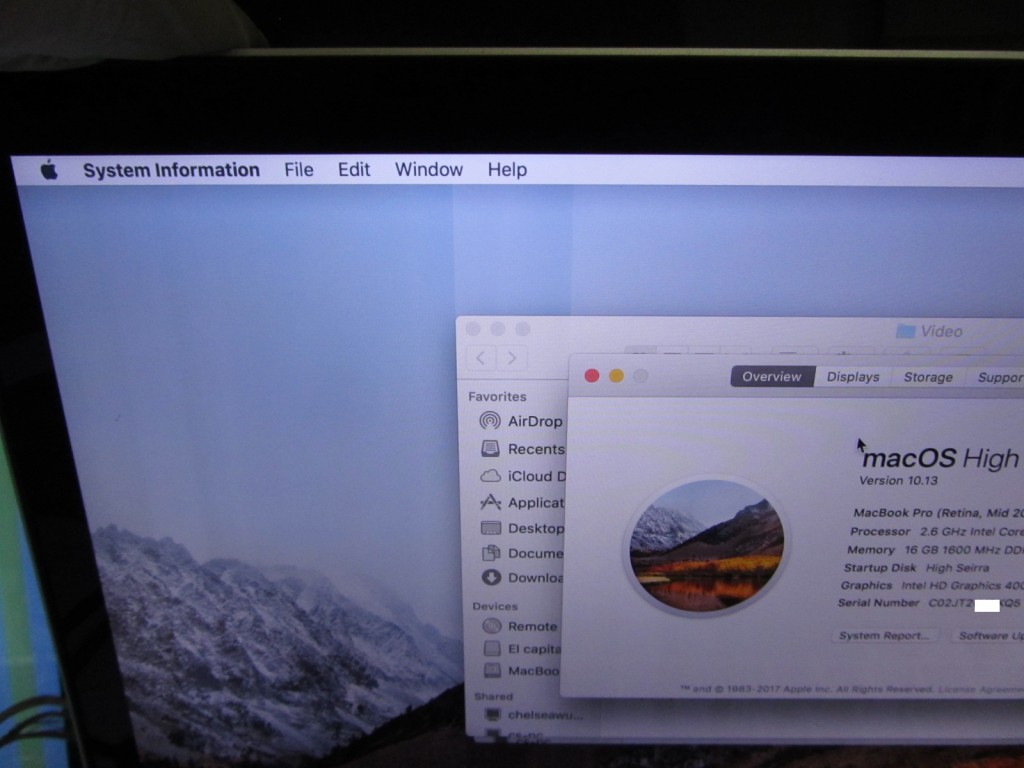Switch to the Displays tab

pyautogui.click(x=853, y=377)
